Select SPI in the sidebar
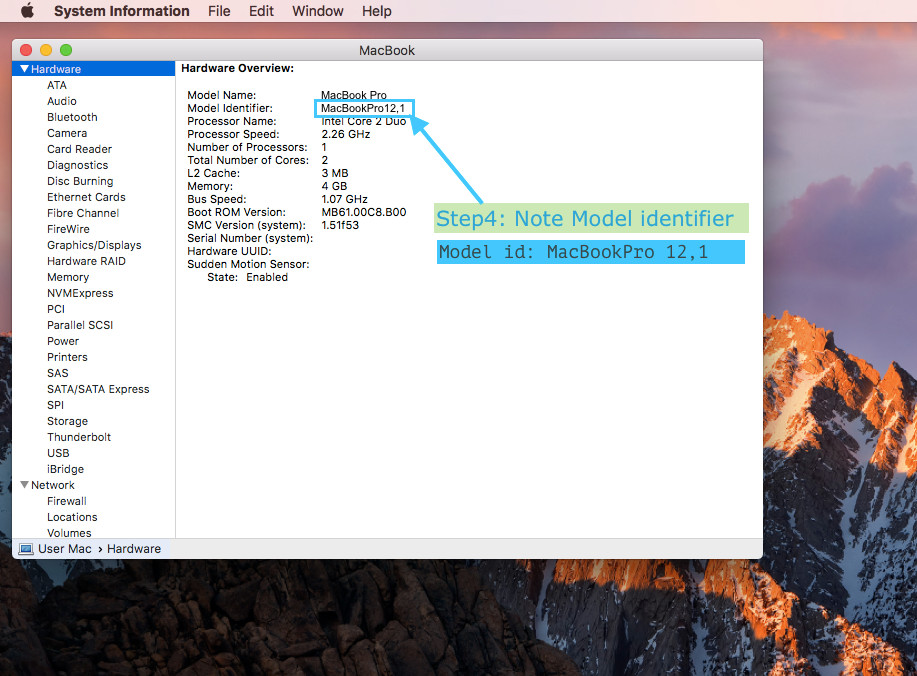 click(x=55, y=405)
